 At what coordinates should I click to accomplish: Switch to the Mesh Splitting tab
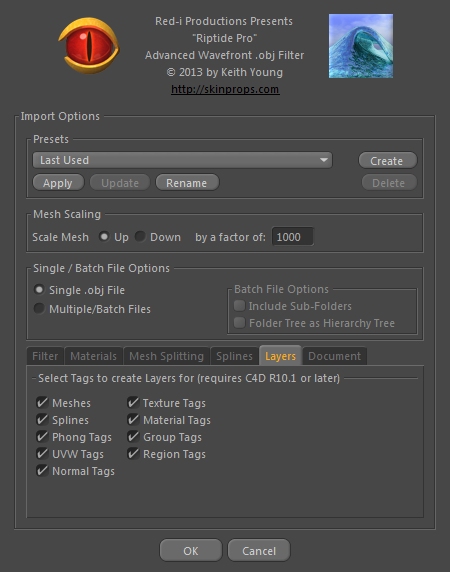coord(166,356)
